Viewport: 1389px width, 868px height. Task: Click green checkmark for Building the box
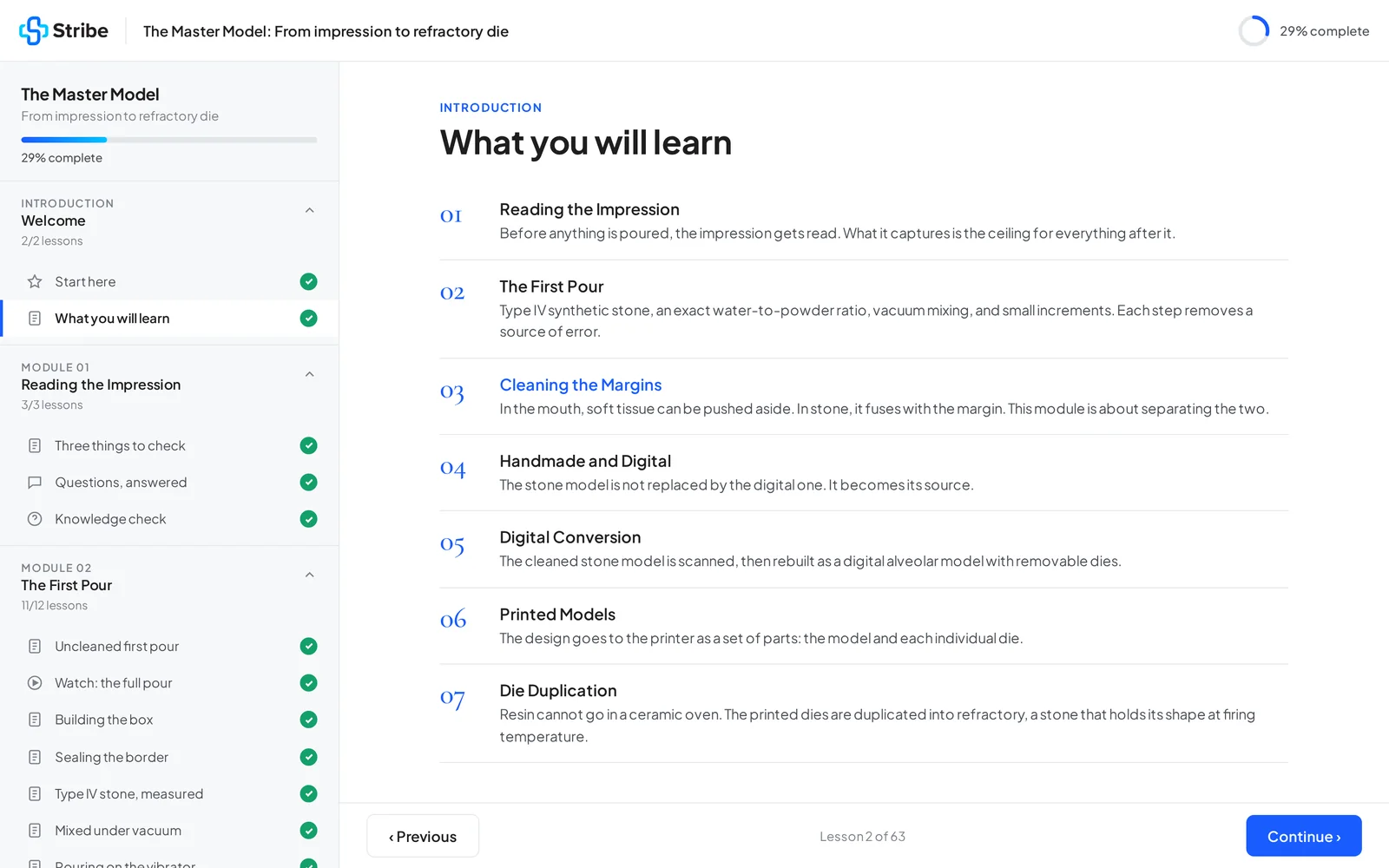tap(308, 720)
